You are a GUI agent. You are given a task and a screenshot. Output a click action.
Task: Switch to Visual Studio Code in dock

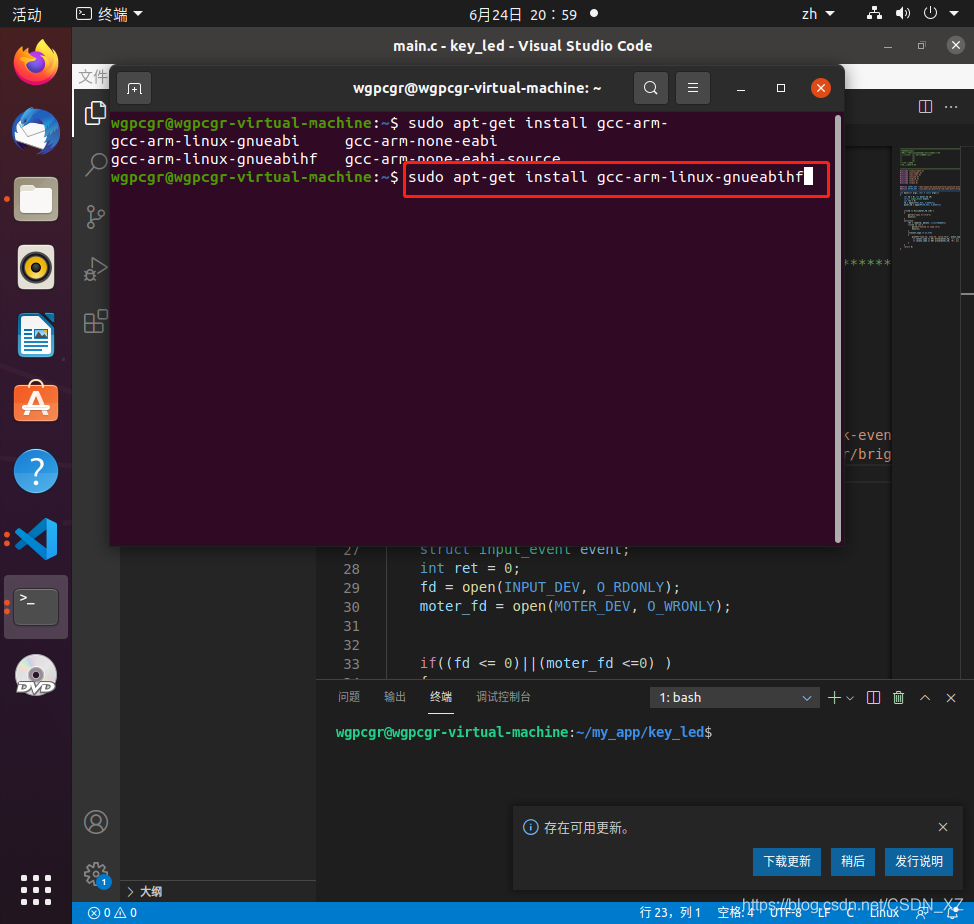coord(36,538)
